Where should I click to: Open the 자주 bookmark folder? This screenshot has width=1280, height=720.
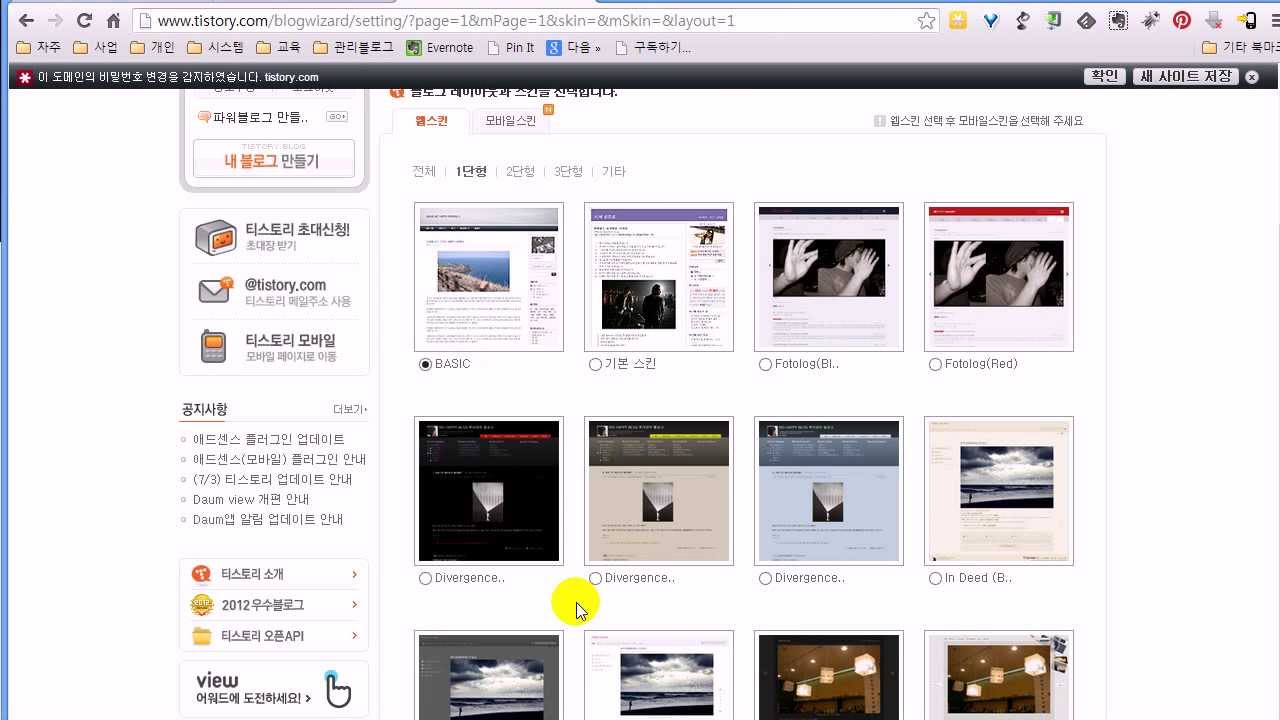(x=39, y=47)
